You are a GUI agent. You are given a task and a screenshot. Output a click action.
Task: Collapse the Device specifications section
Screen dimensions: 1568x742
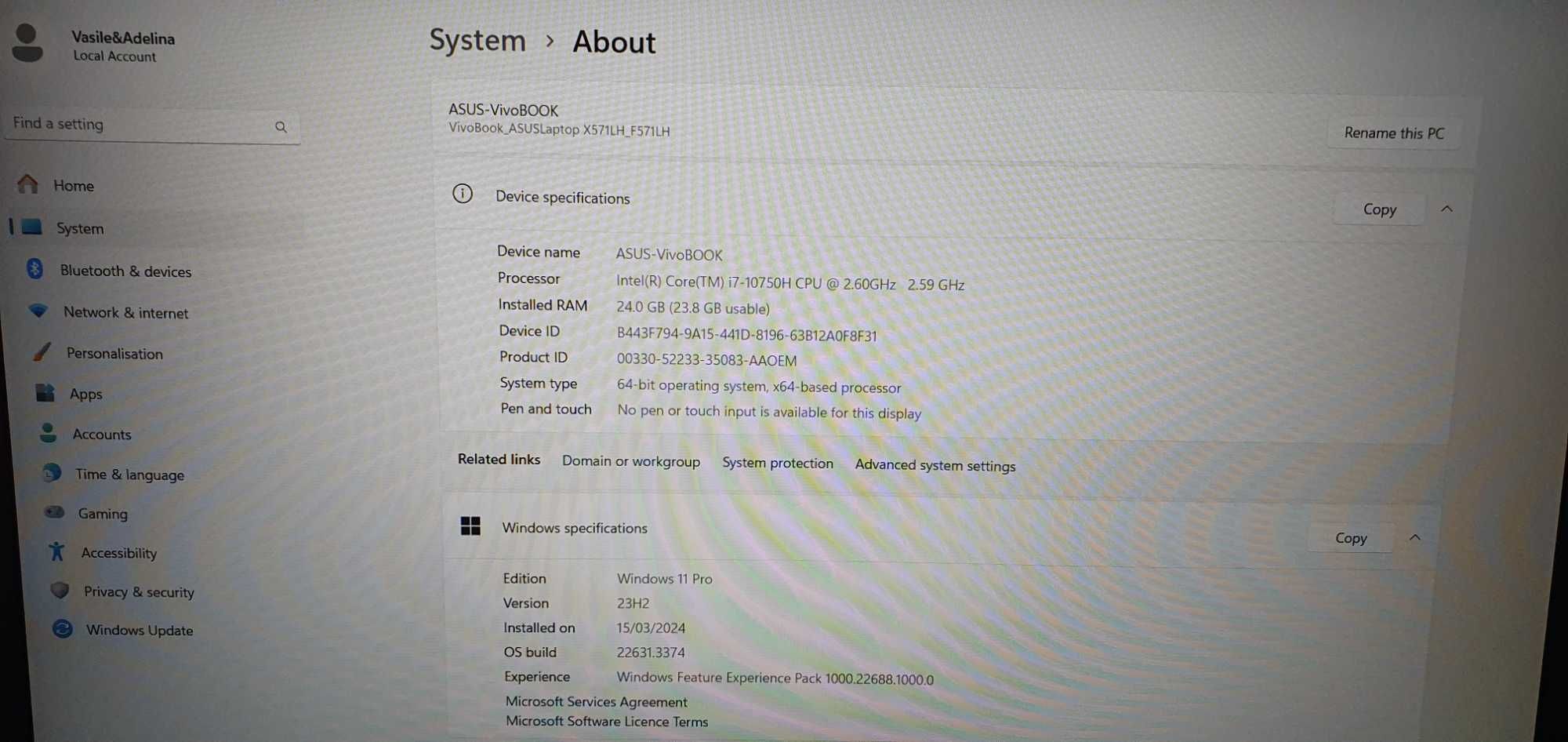tap(1446, 209)
